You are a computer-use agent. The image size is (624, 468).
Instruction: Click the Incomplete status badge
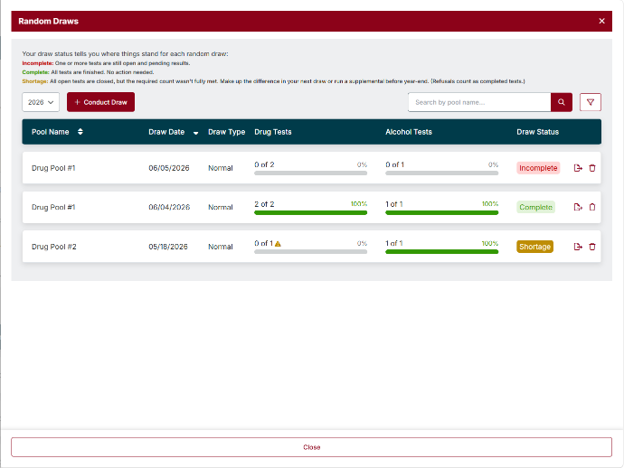[538, 168]
